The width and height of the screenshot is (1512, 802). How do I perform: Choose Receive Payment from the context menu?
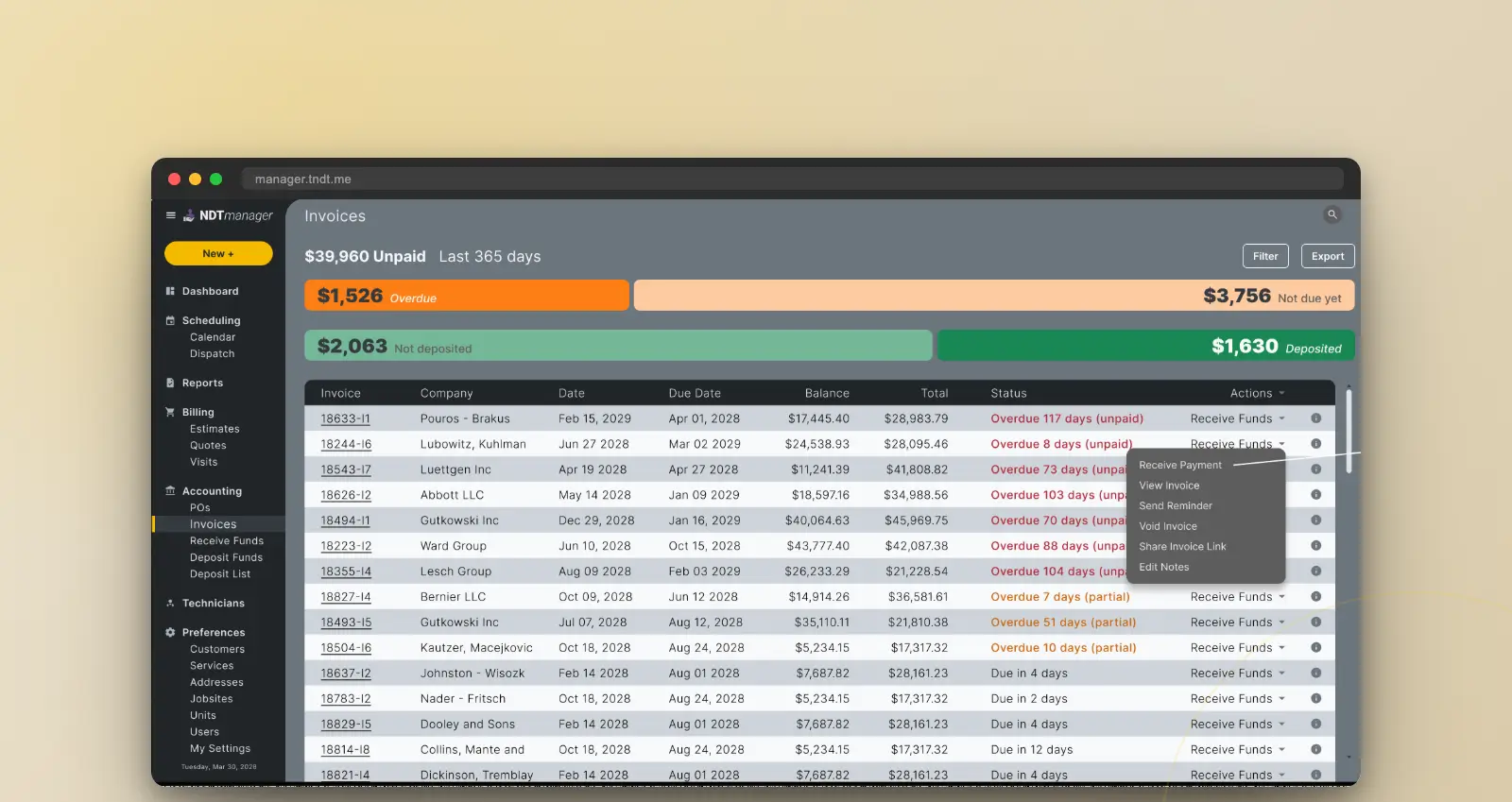point(1180,465)
